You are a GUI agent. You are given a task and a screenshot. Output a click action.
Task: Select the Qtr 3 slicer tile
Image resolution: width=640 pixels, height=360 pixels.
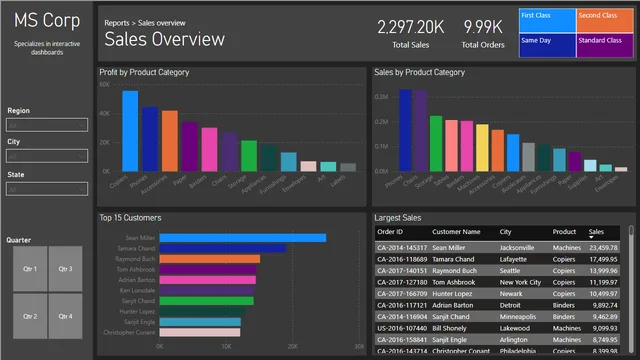pos(65,269)
